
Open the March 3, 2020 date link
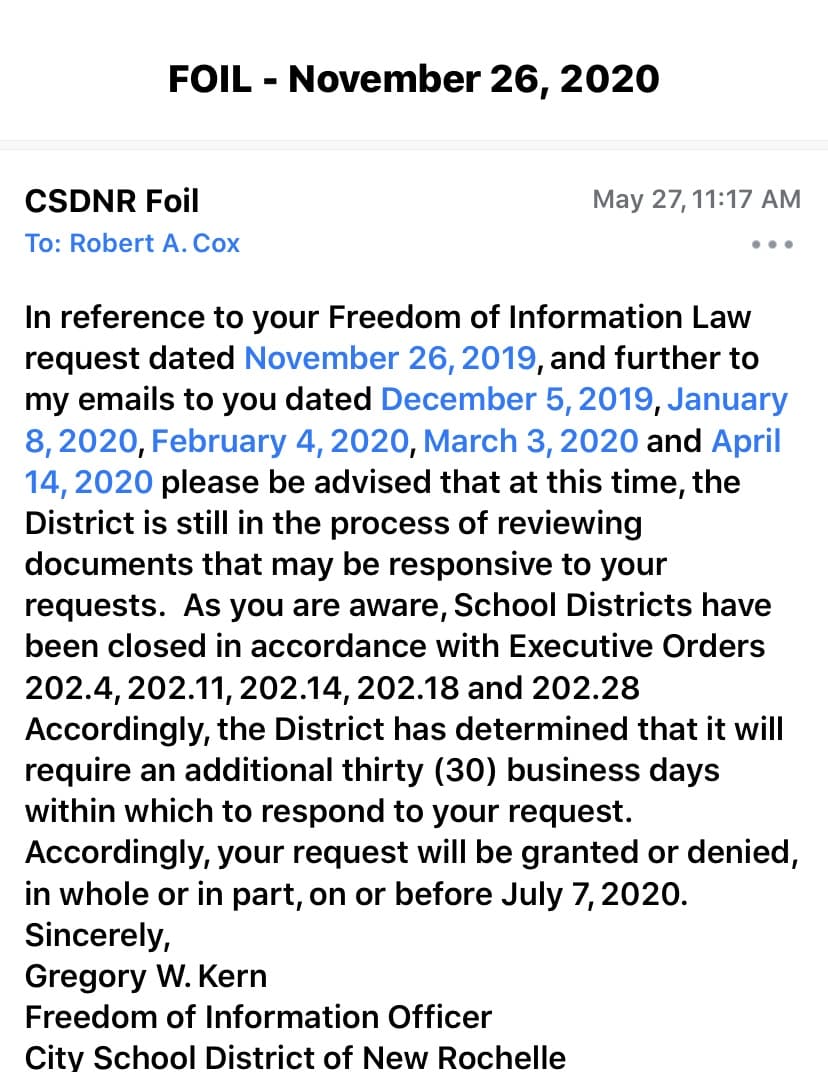(x=530, y=441)
